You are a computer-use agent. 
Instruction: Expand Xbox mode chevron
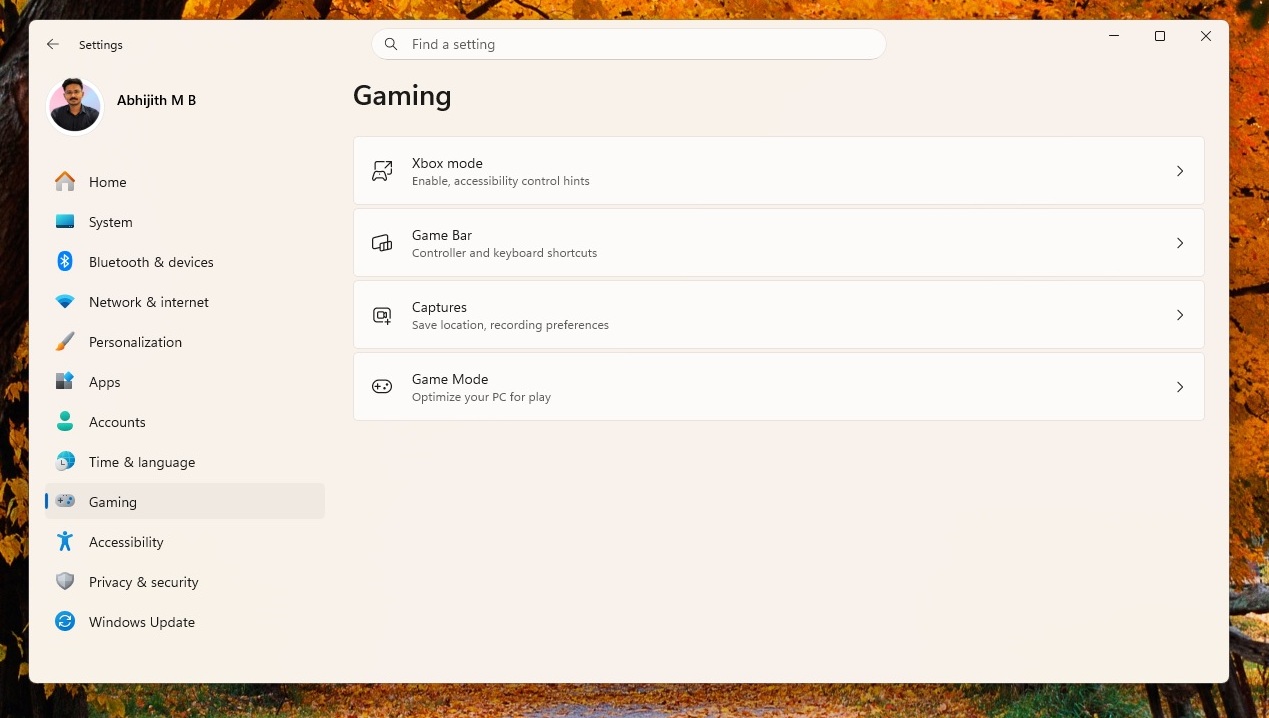pos(1180,171)
